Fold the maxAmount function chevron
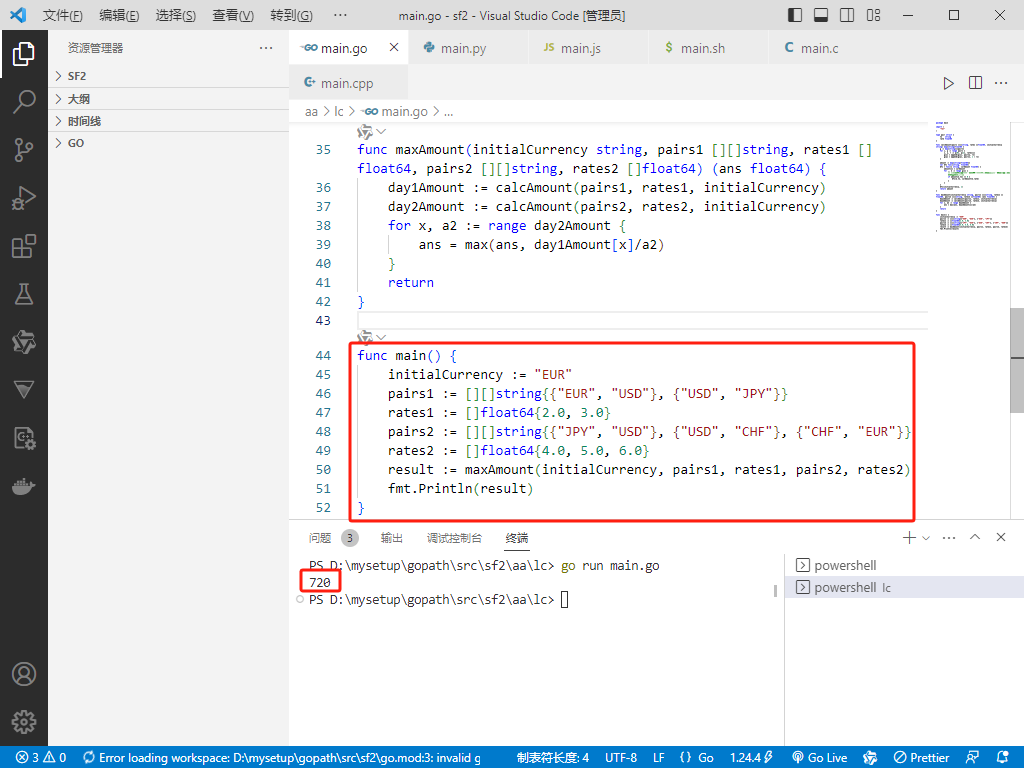Viewport: 1024px width, 768px height. pos(381,131)
